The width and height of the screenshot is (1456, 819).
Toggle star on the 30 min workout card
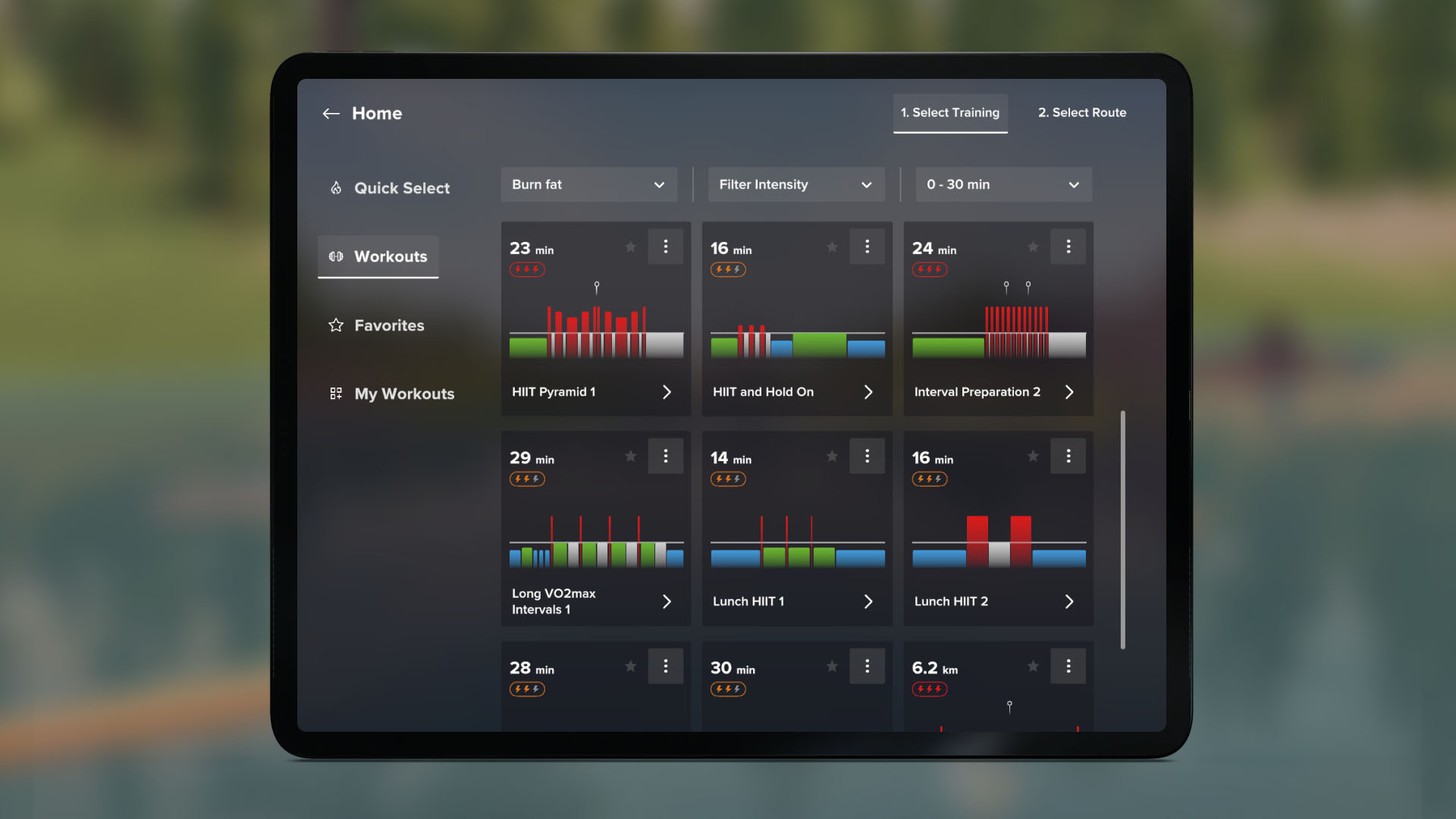(832, 666)
